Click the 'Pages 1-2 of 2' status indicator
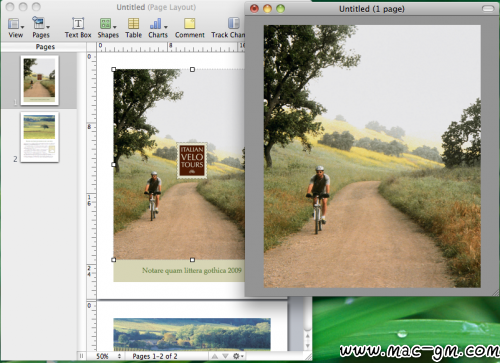Screen dimensions: 500x363 155,356
